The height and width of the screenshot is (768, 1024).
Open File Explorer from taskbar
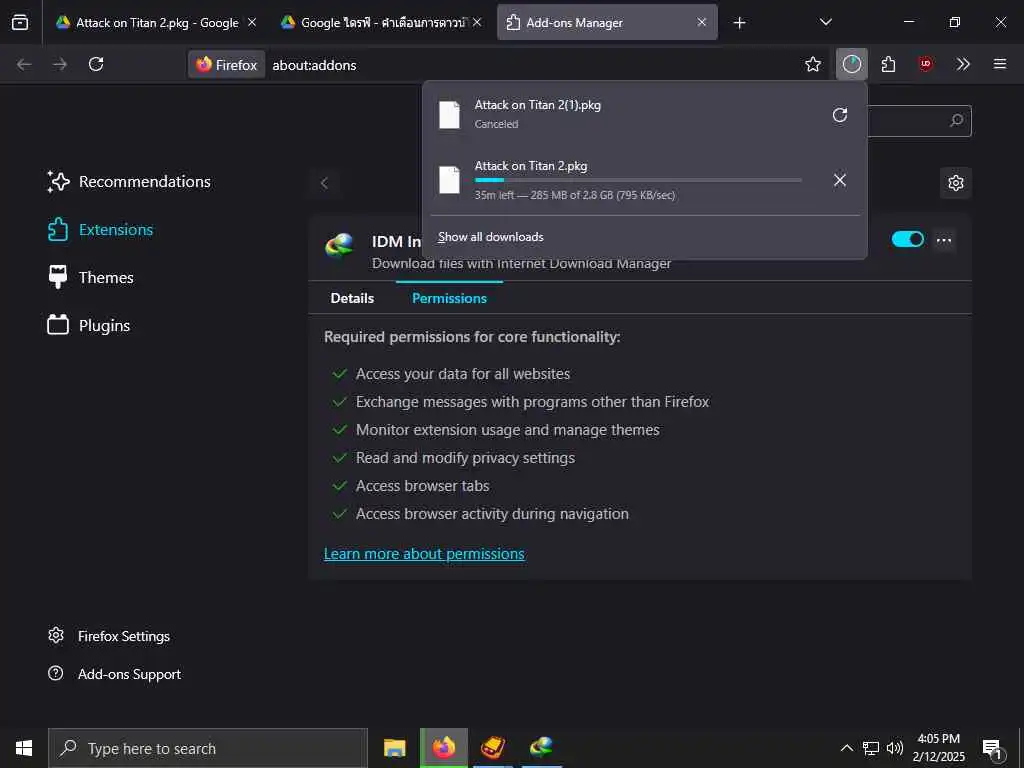394,748
